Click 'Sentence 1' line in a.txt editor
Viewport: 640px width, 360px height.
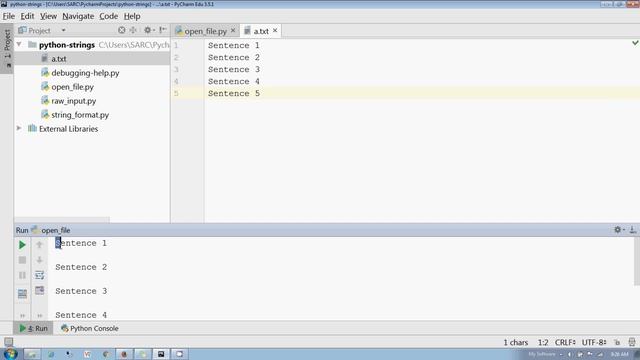233,45
